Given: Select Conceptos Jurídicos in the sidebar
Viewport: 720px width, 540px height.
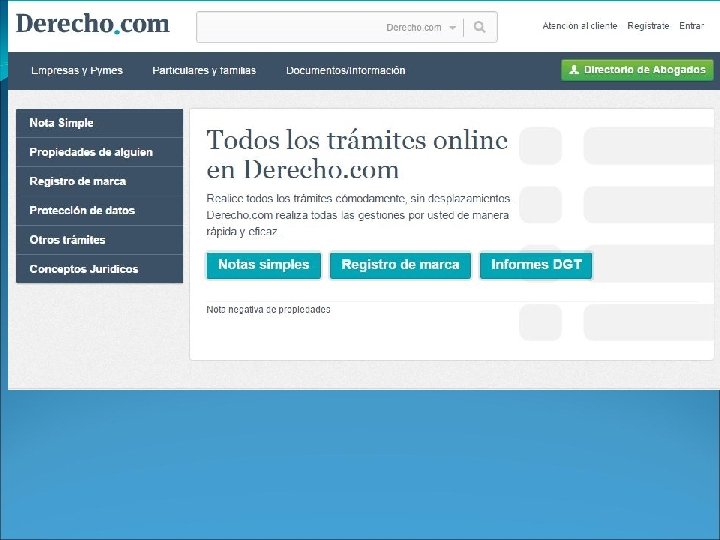Looking at the screenshot, I should coord(99,269).
